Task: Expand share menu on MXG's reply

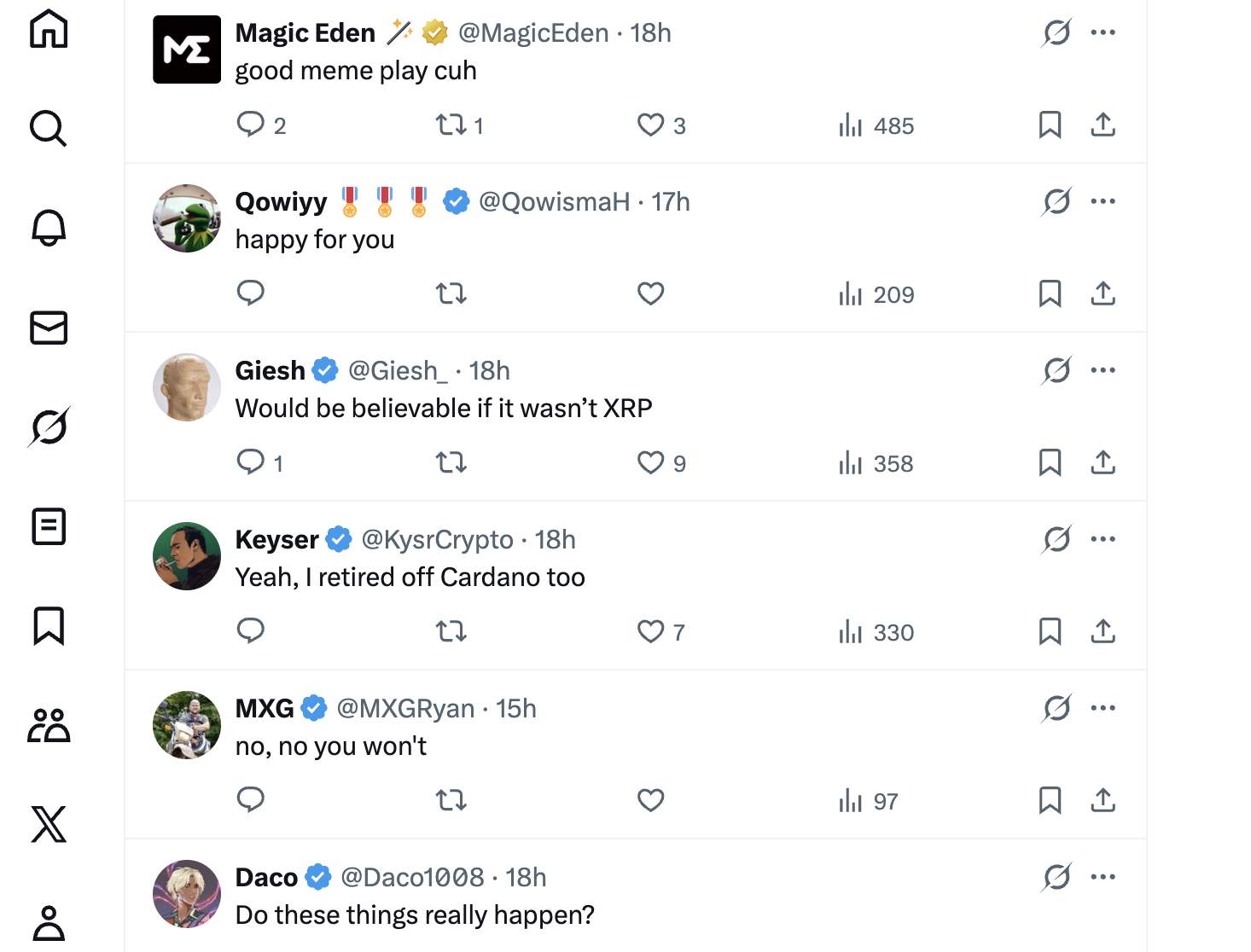Action: coord(1103,800)
